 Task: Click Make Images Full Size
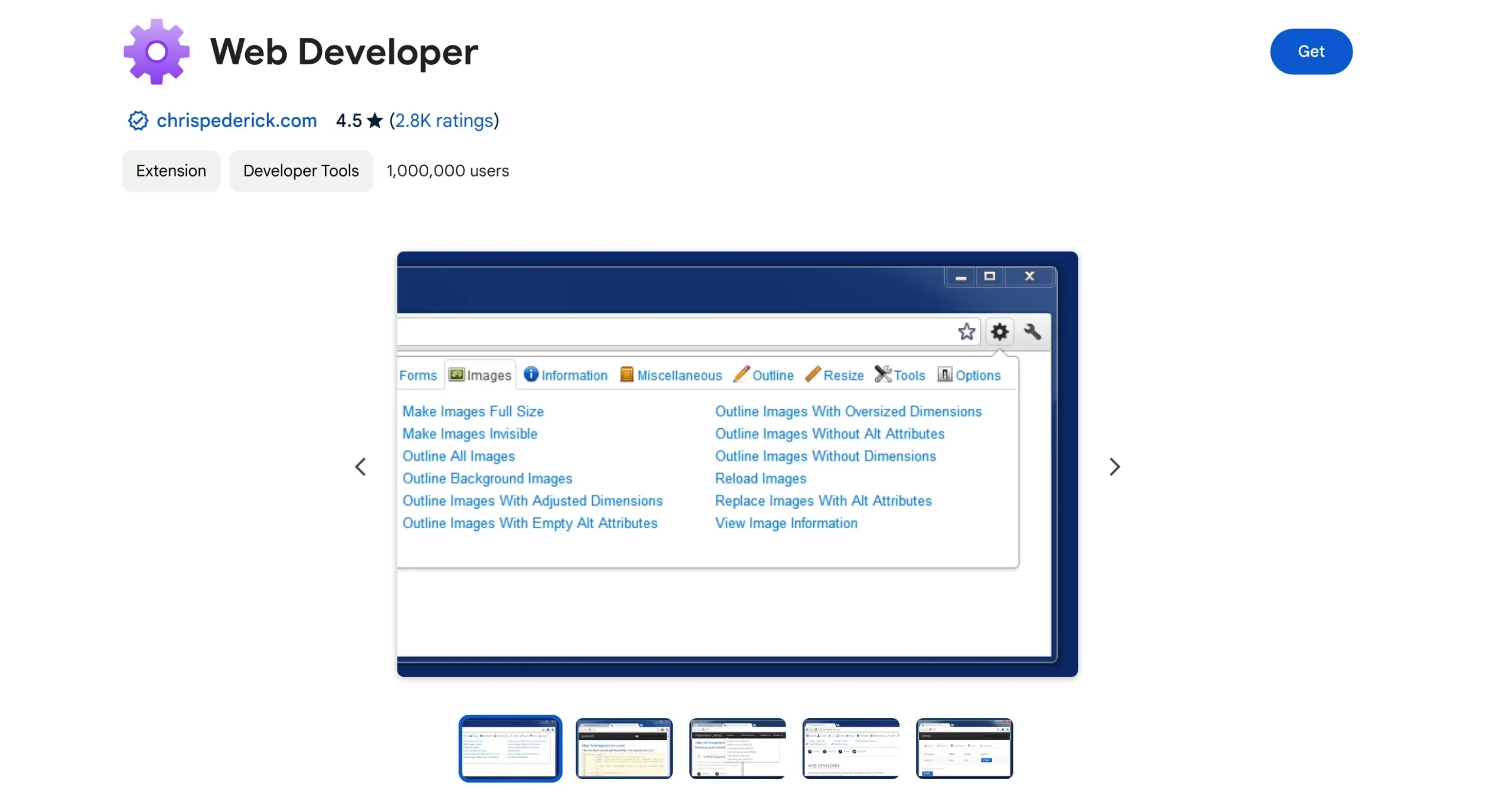(x=473, y=411)
